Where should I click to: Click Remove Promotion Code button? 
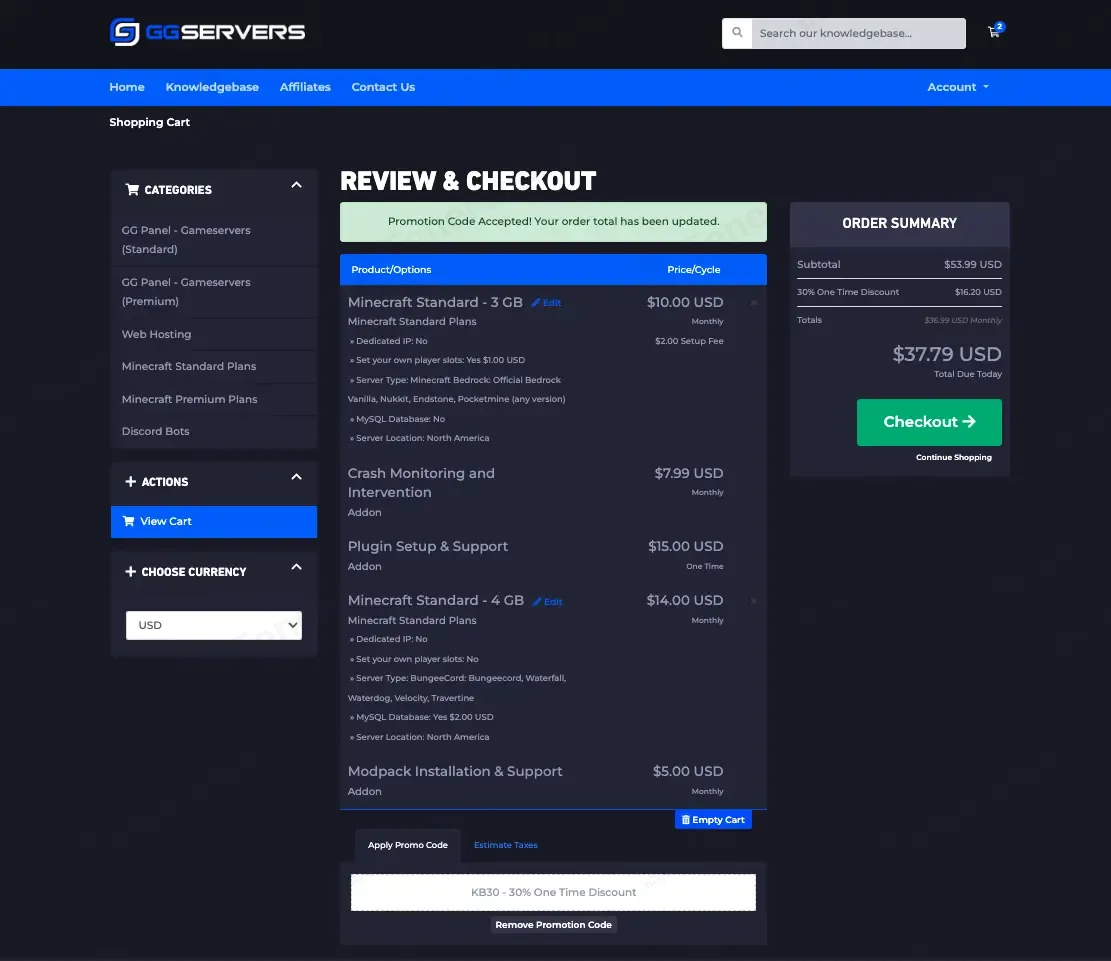click(x=553, y=925)
